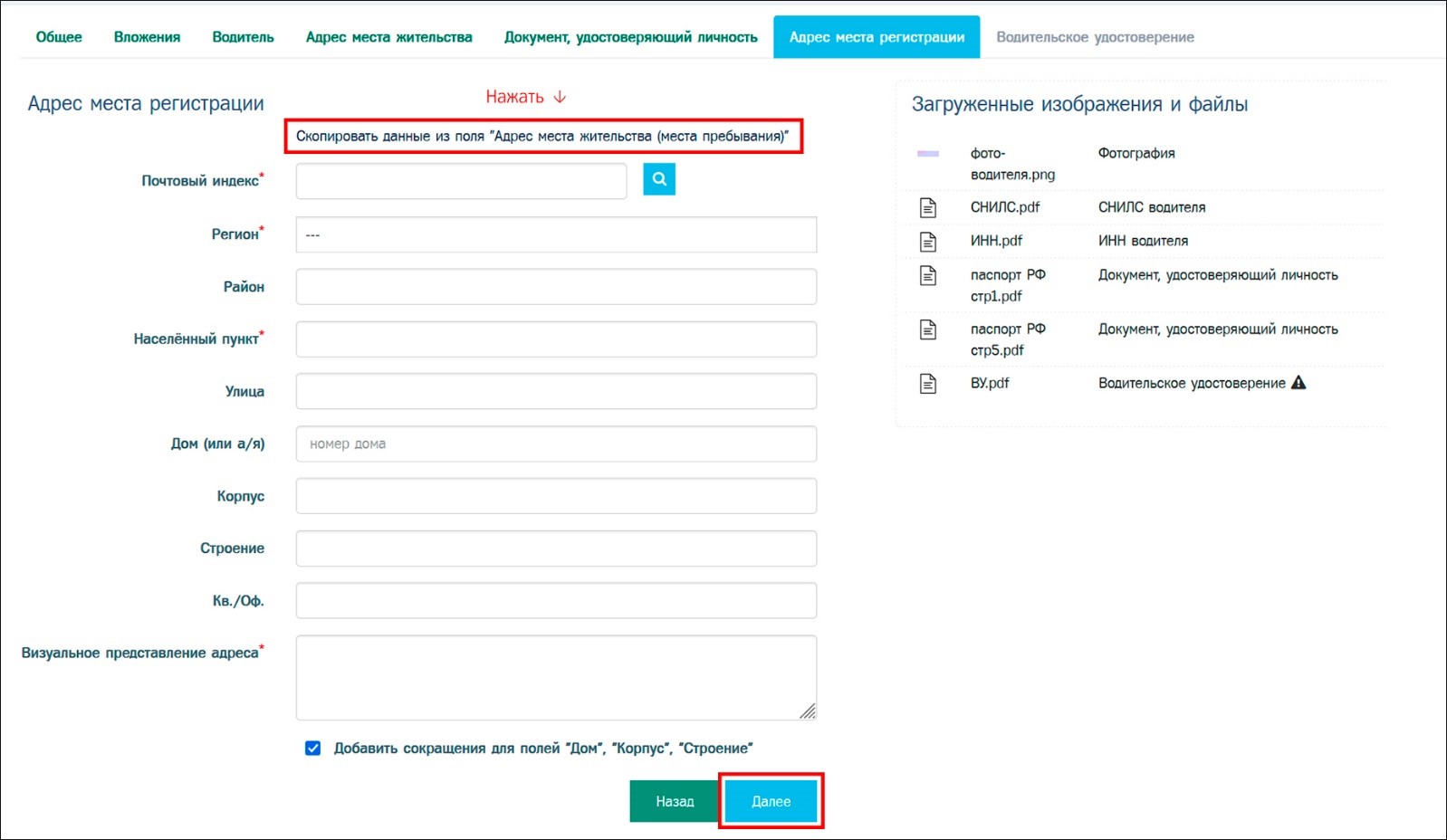
Task: Click the file name паспорт РФ стр5.pdf
Action: (1008, 339)
